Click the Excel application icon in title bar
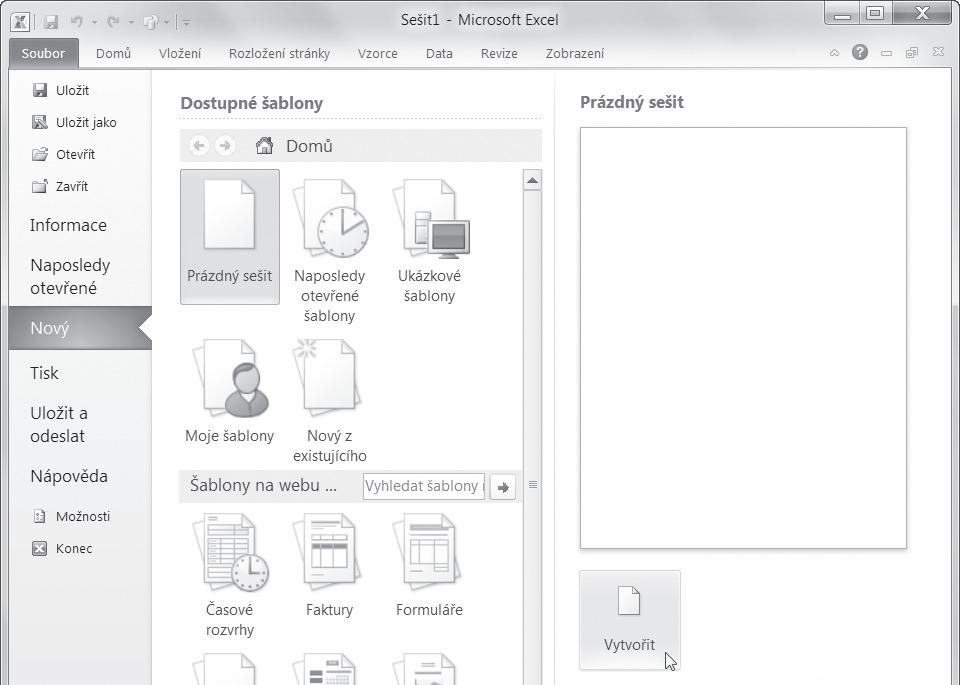 (20, 21)
